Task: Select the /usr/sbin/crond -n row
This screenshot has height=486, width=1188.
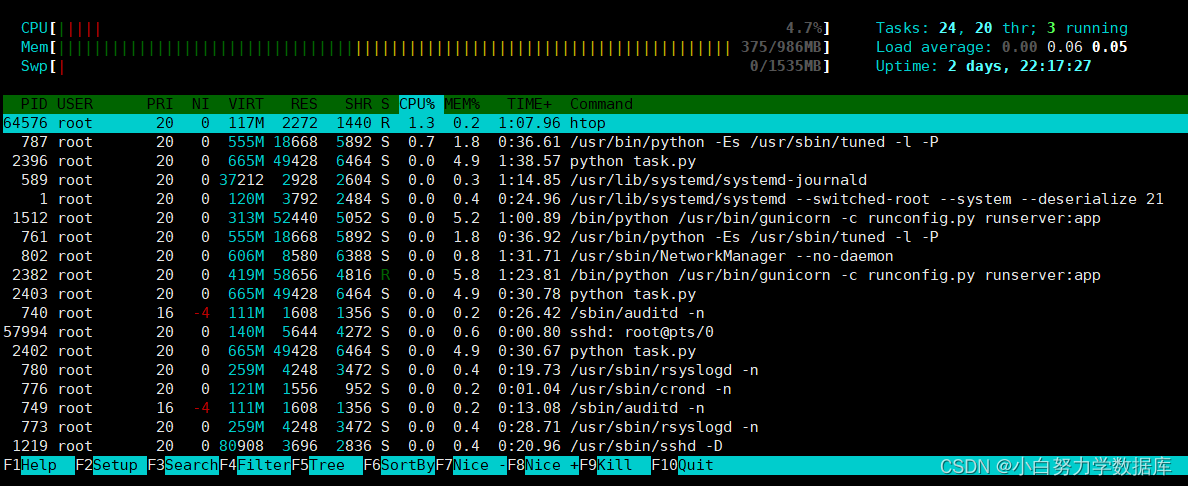Action: tap(594, 389)
